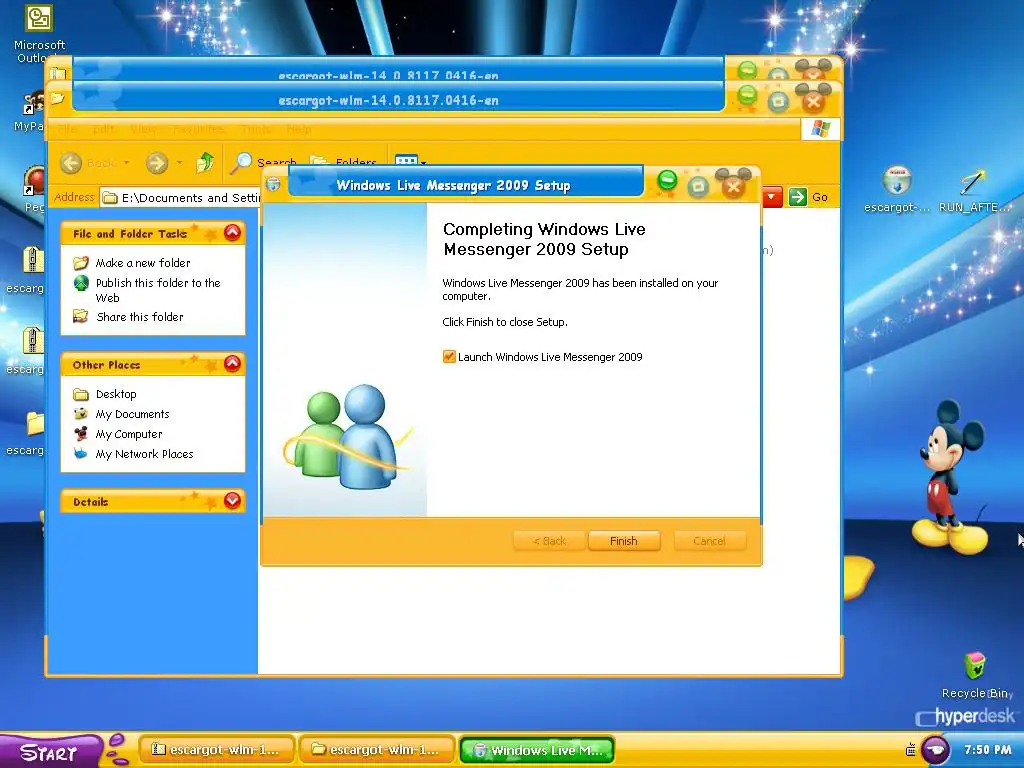The height and width of the screenshot is (768, 1024).
Task: Open the Views icon in Explorer toolbar
Action: [406, 160]
